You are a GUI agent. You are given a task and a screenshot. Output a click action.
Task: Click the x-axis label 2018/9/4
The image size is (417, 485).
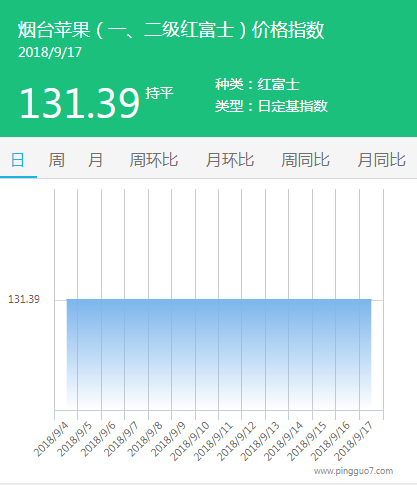[51, 439]
